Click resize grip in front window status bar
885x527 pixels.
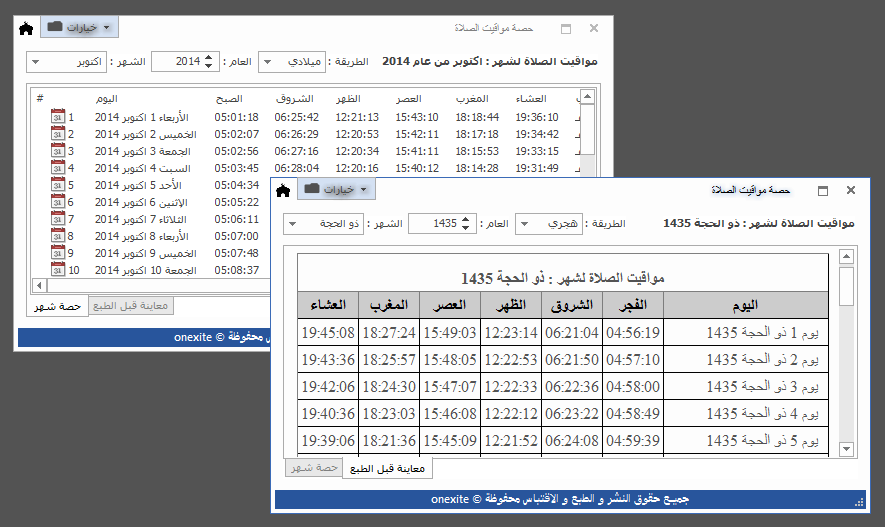pos(860,502)
